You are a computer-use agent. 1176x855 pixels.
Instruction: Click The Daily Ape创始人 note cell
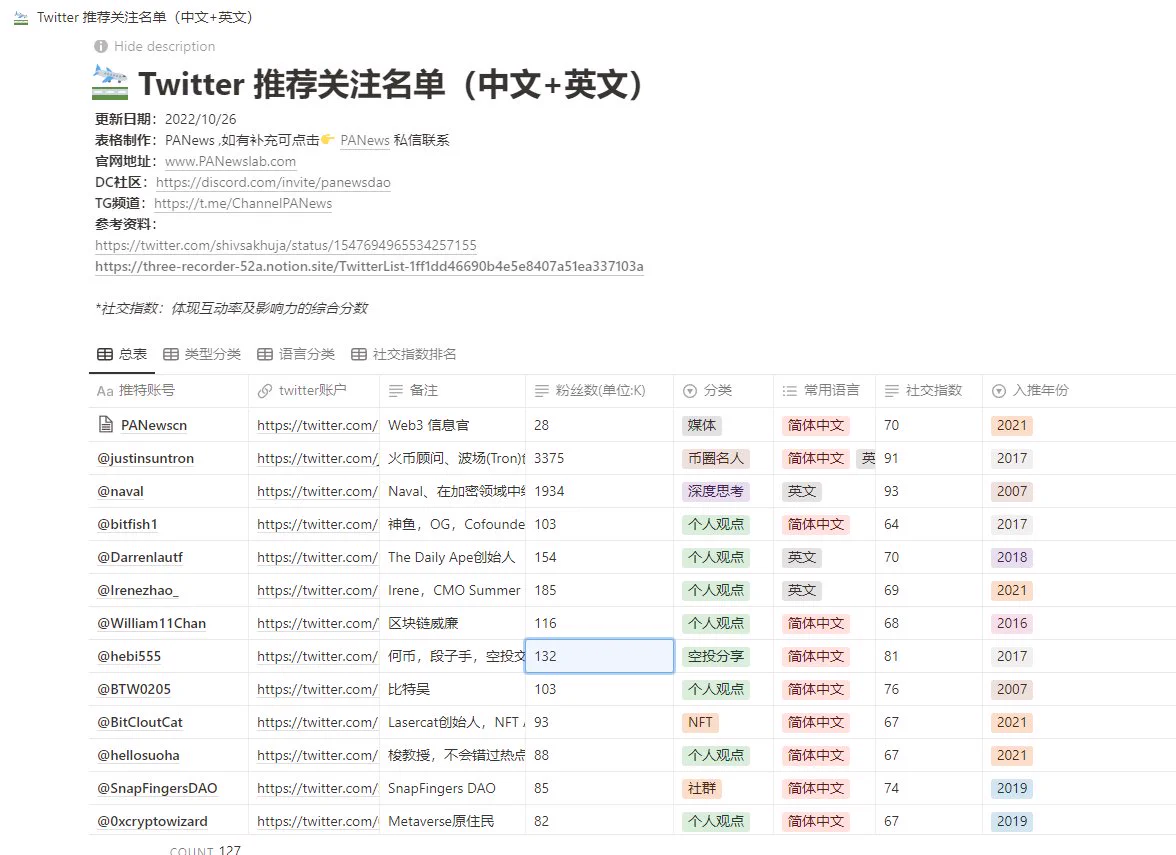click(x=452, y=557)
